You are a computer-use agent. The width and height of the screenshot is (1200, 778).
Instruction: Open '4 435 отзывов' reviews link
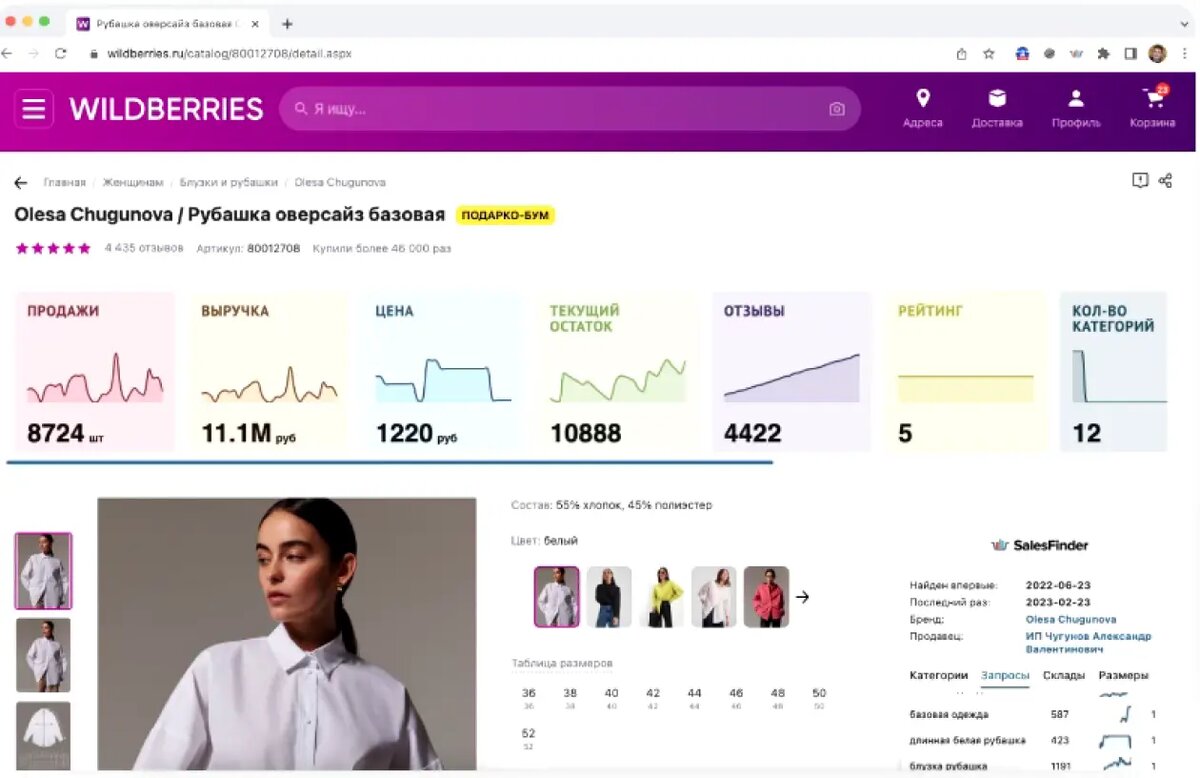[x=144, y=248]
